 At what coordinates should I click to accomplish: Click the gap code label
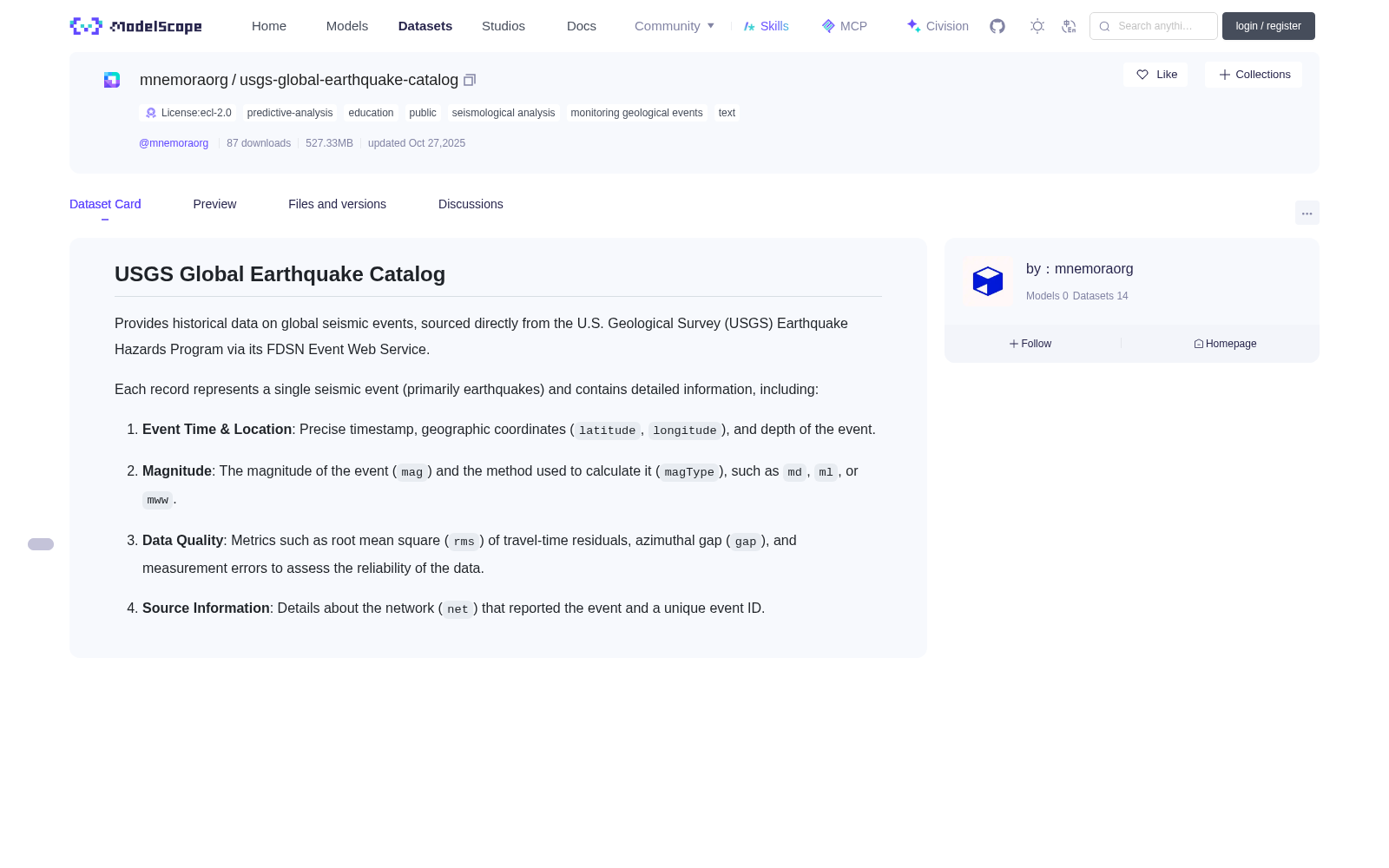tap(746, 542)
